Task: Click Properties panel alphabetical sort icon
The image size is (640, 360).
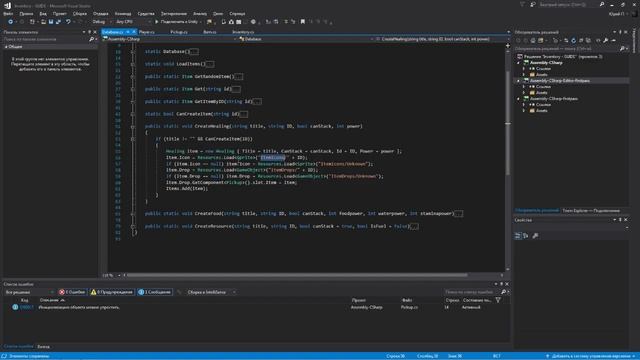Action: pyautogui.click(x=526, y=236)
